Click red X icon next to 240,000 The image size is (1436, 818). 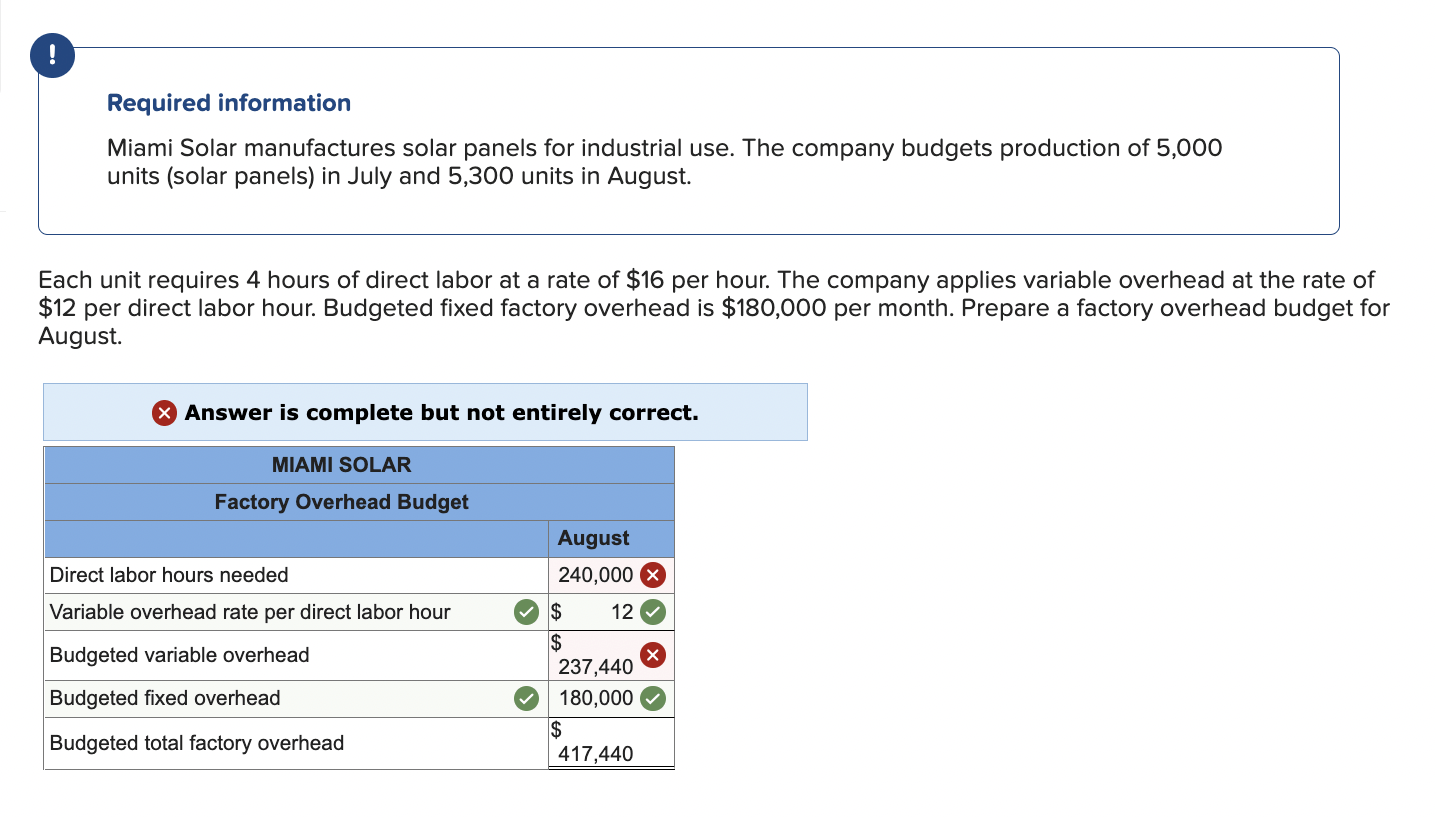(652, 575)
